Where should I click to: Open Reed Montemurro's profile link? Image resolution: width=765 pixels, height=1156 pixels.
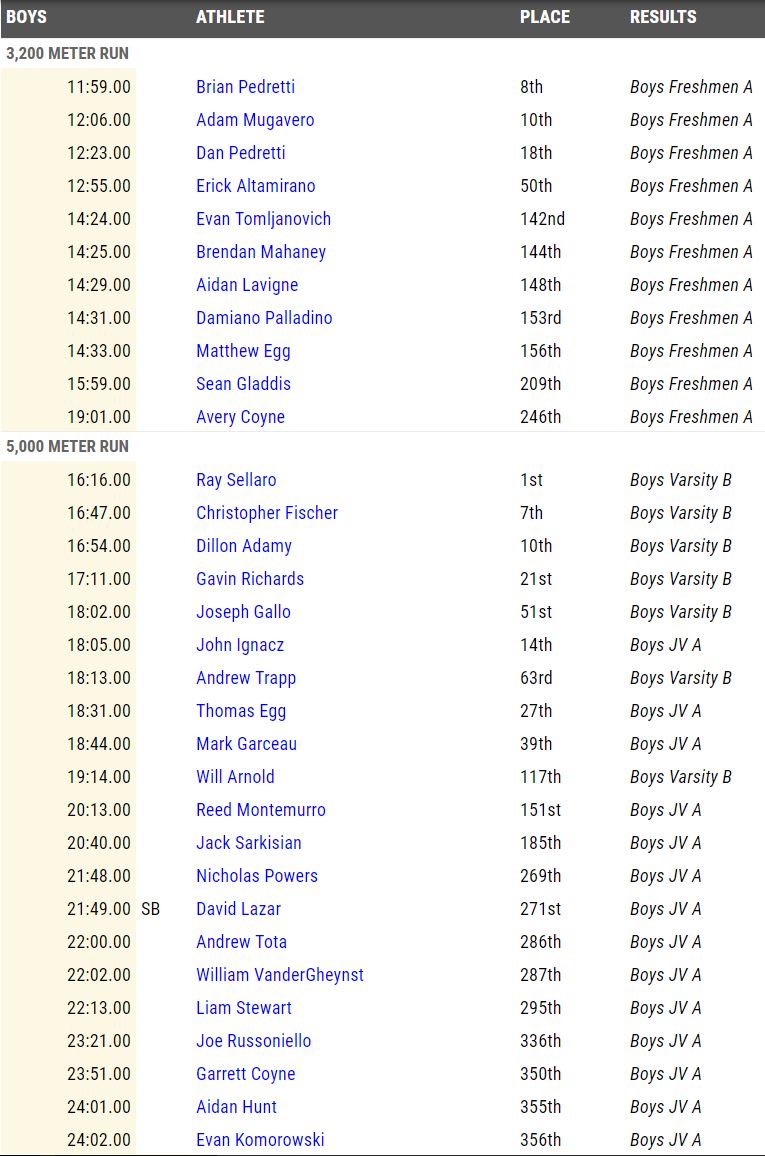coord(261,810)
